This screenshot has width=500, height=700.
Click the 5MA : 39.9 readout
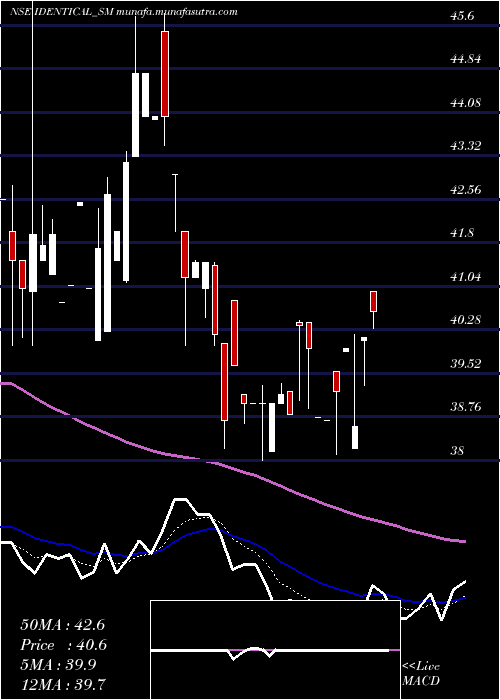[58, 665]
